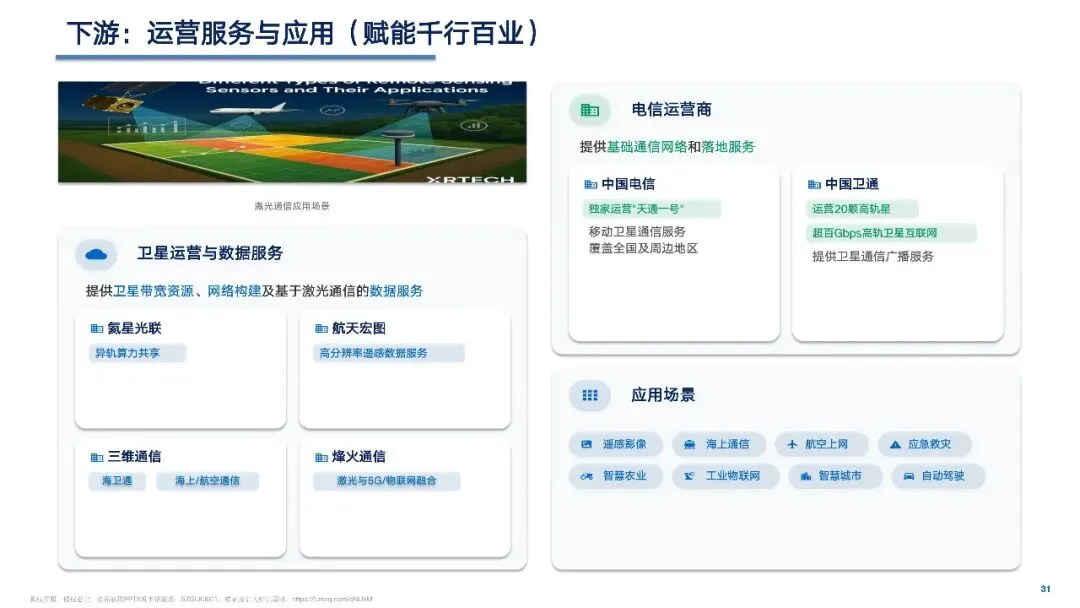Click the highlighted text 卫星带宽资源
The image size is (1080, 608).
pyautogui.click(x=153, y=291)
